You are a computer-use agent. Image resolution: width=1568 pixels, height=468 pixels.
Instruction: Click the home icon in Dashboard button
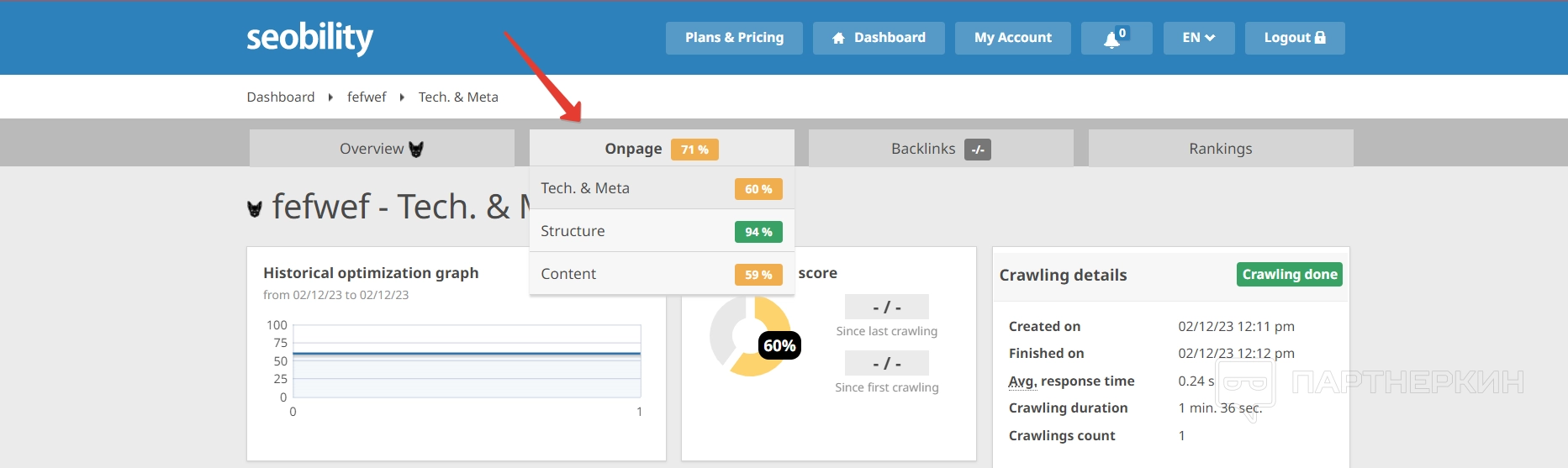[x=838, y=38]
